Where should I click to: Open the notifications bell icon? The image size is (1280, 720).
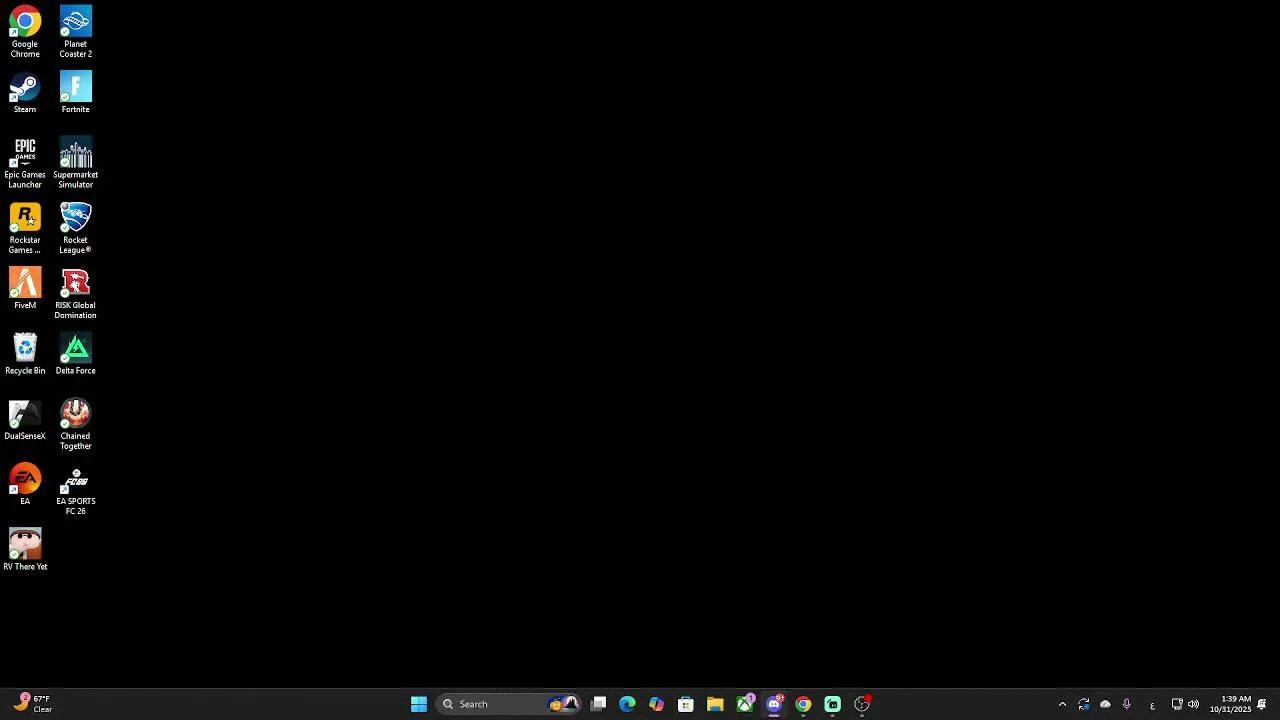tap(1262, 704)
